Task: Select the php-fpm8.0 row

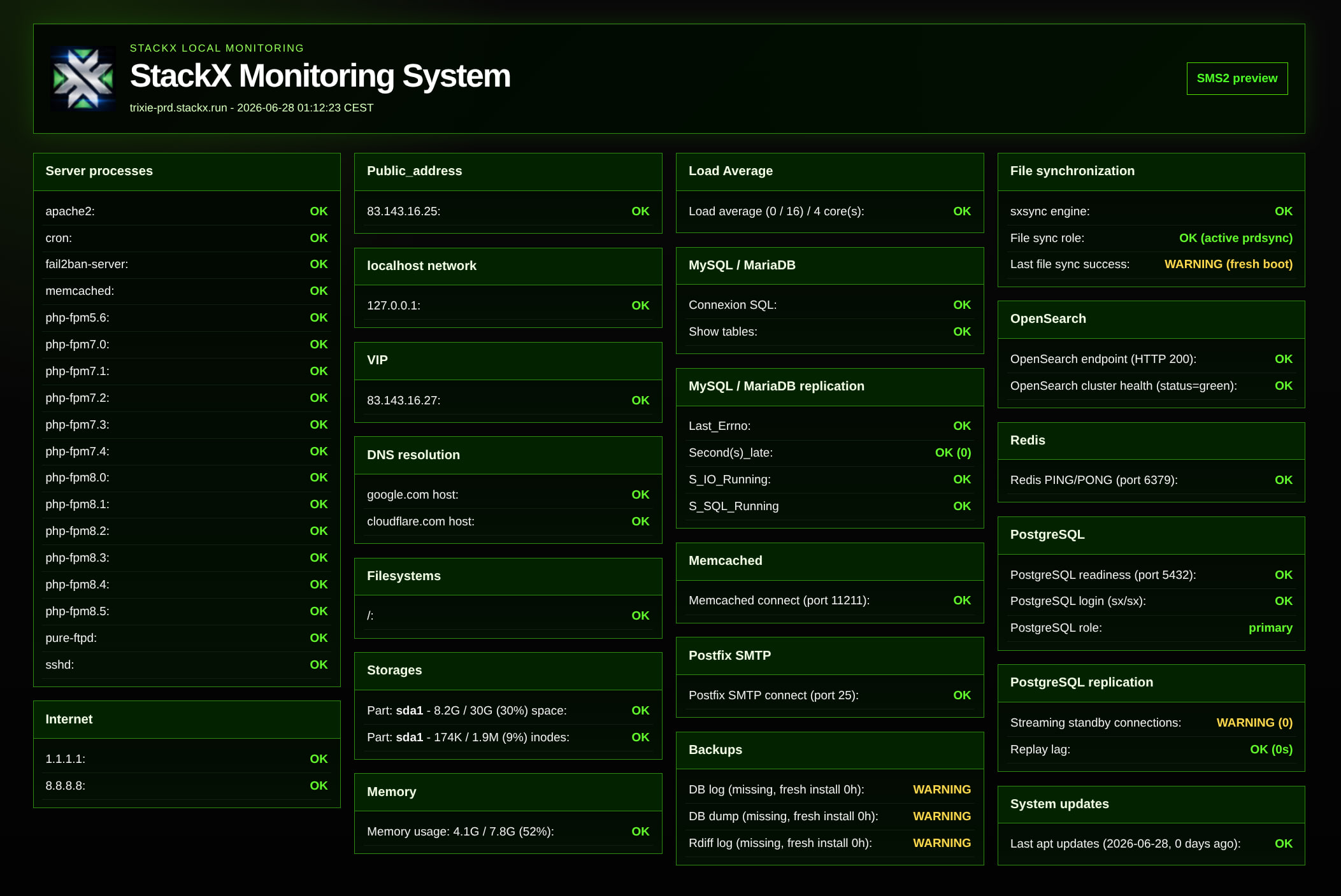Action: coord(187,478)
